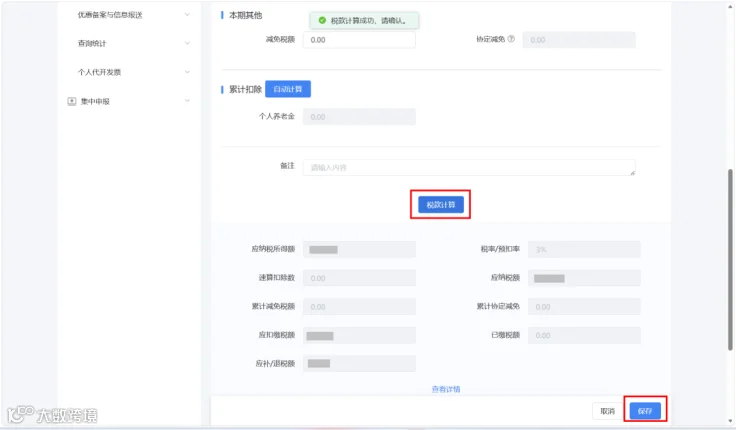Click 取消 button
736x430 pixels.
tap(607, 411)
